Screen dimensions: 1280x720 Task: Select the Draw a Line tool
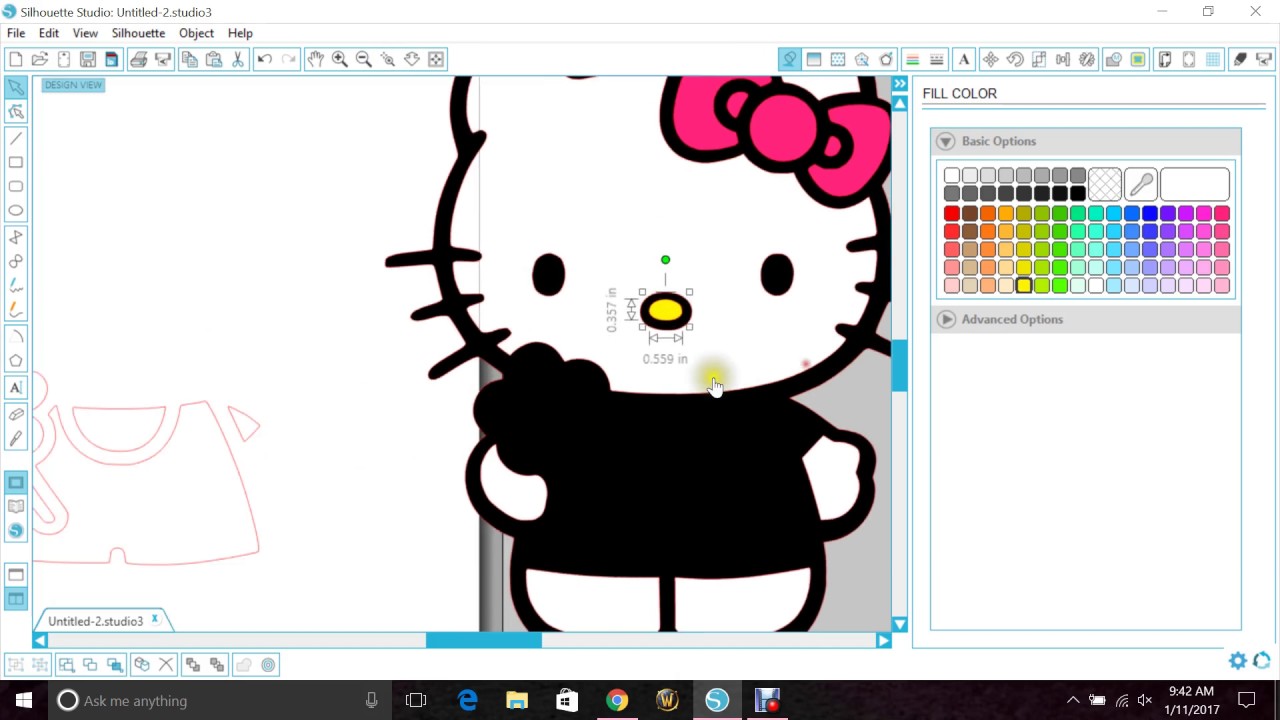coord(16,138)
